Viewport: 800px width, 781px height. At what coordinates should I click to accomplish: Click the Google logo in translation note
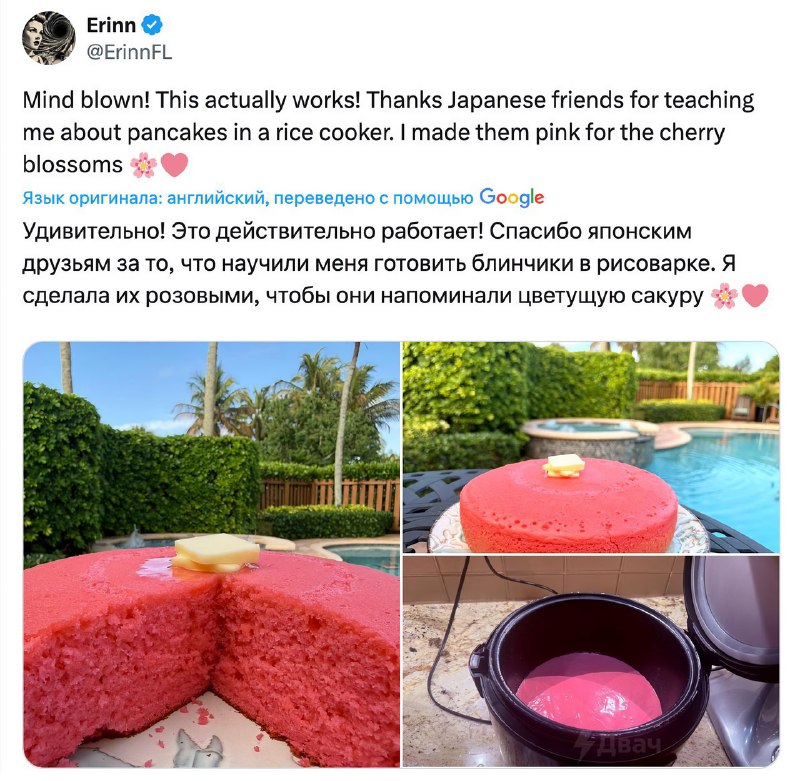(x=512, y=197)
